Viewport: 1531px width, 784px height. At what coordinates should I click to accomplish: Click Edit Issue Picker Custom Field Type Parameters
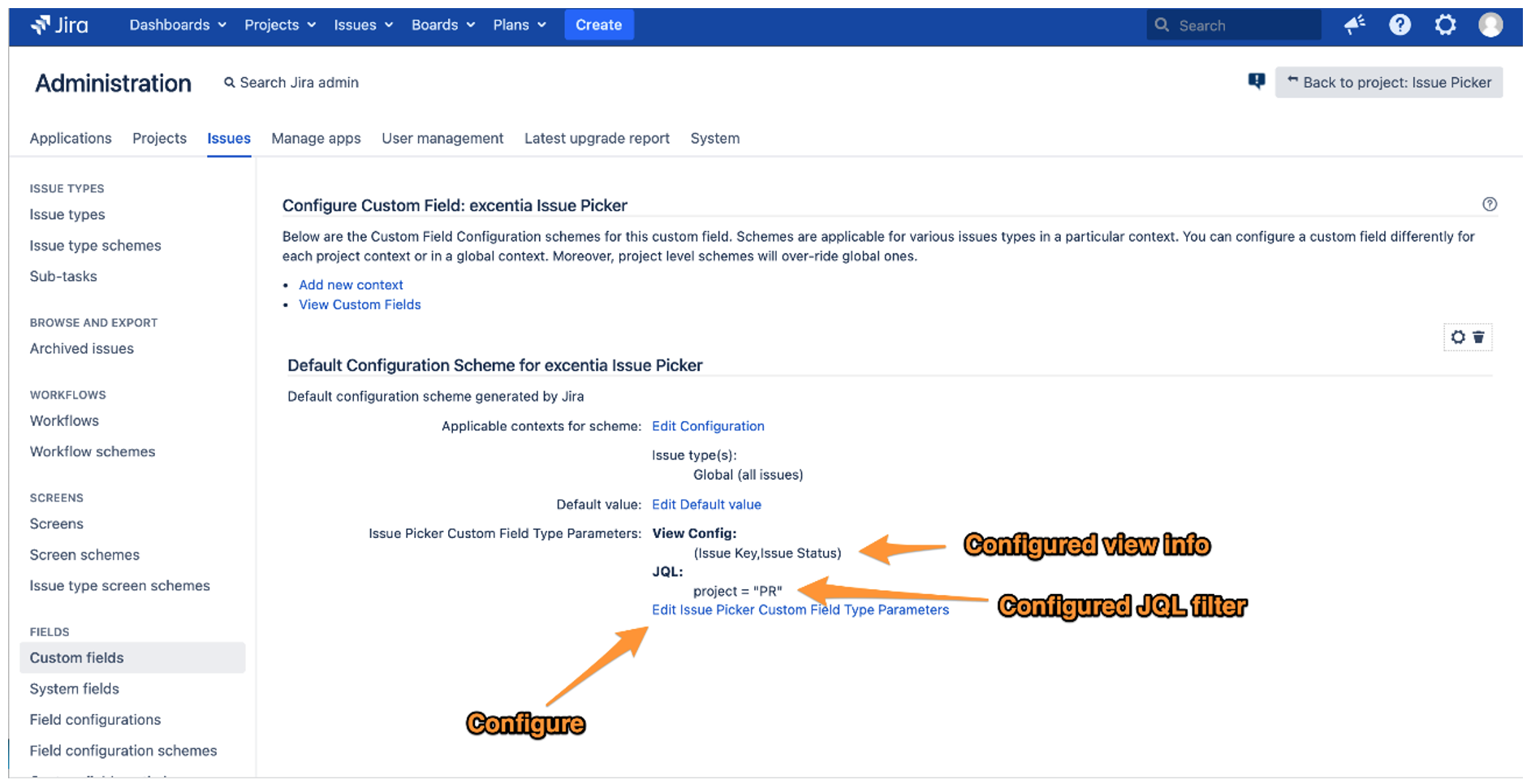click(800, 610)
